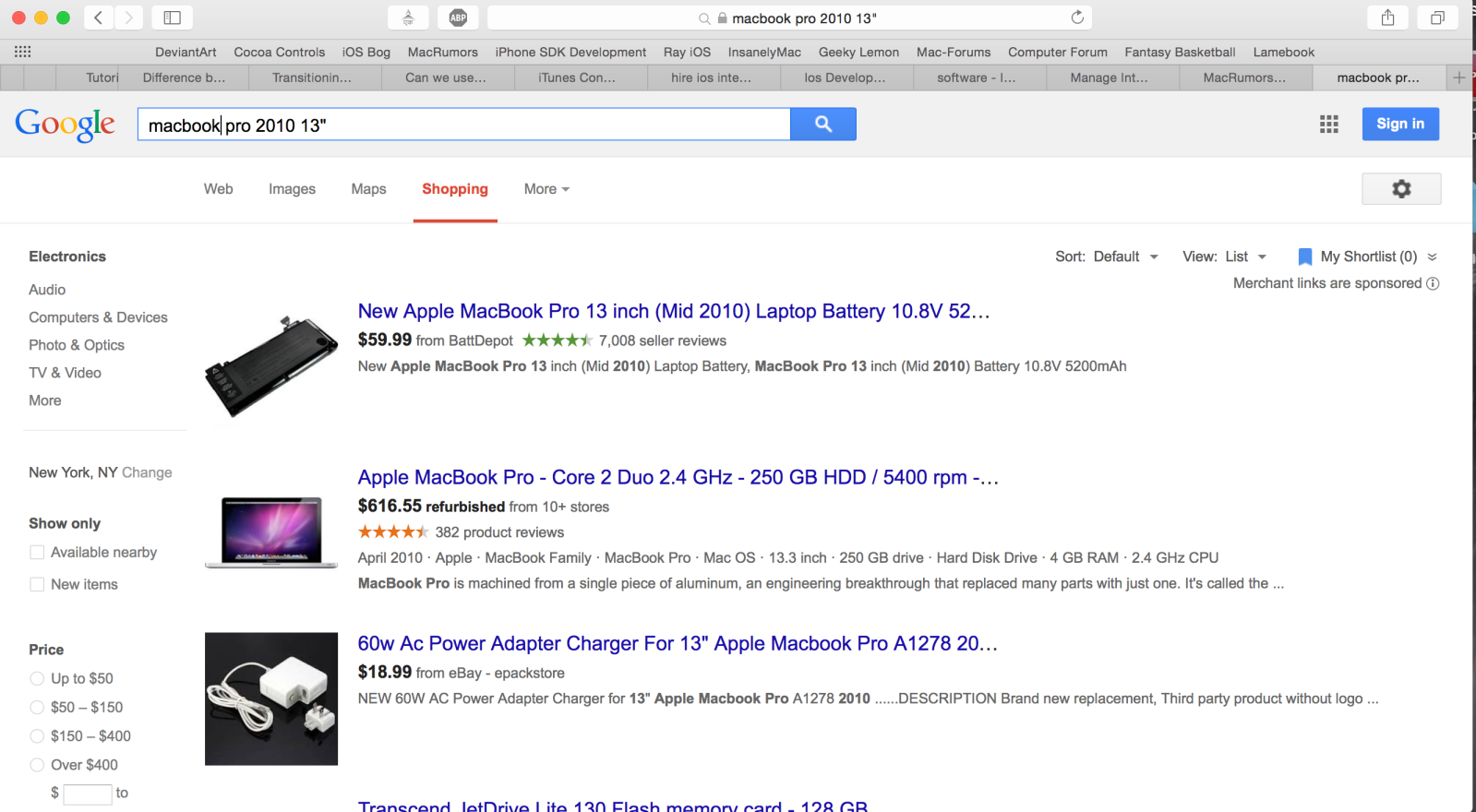Click 382 product reviews text
1476x812 pixels.
pos(499,532)
